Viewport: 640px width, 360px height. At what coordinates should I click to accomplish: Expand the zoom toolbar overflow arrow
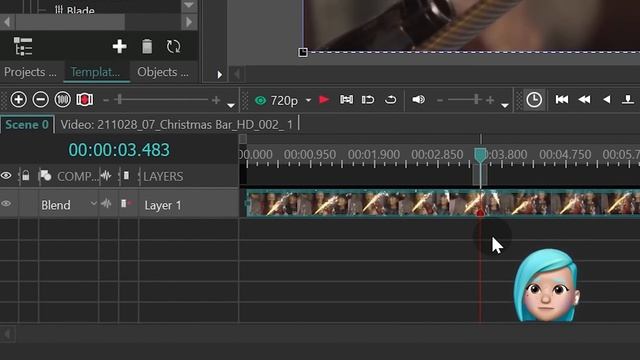click(x=231, y=105)
